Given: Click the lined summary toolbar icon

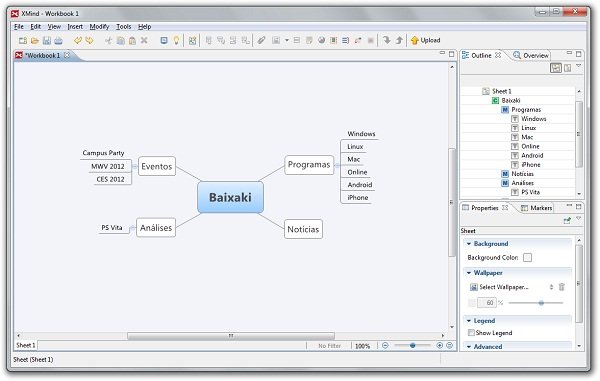Looking at the screenshot, I should tap(346, 40).
